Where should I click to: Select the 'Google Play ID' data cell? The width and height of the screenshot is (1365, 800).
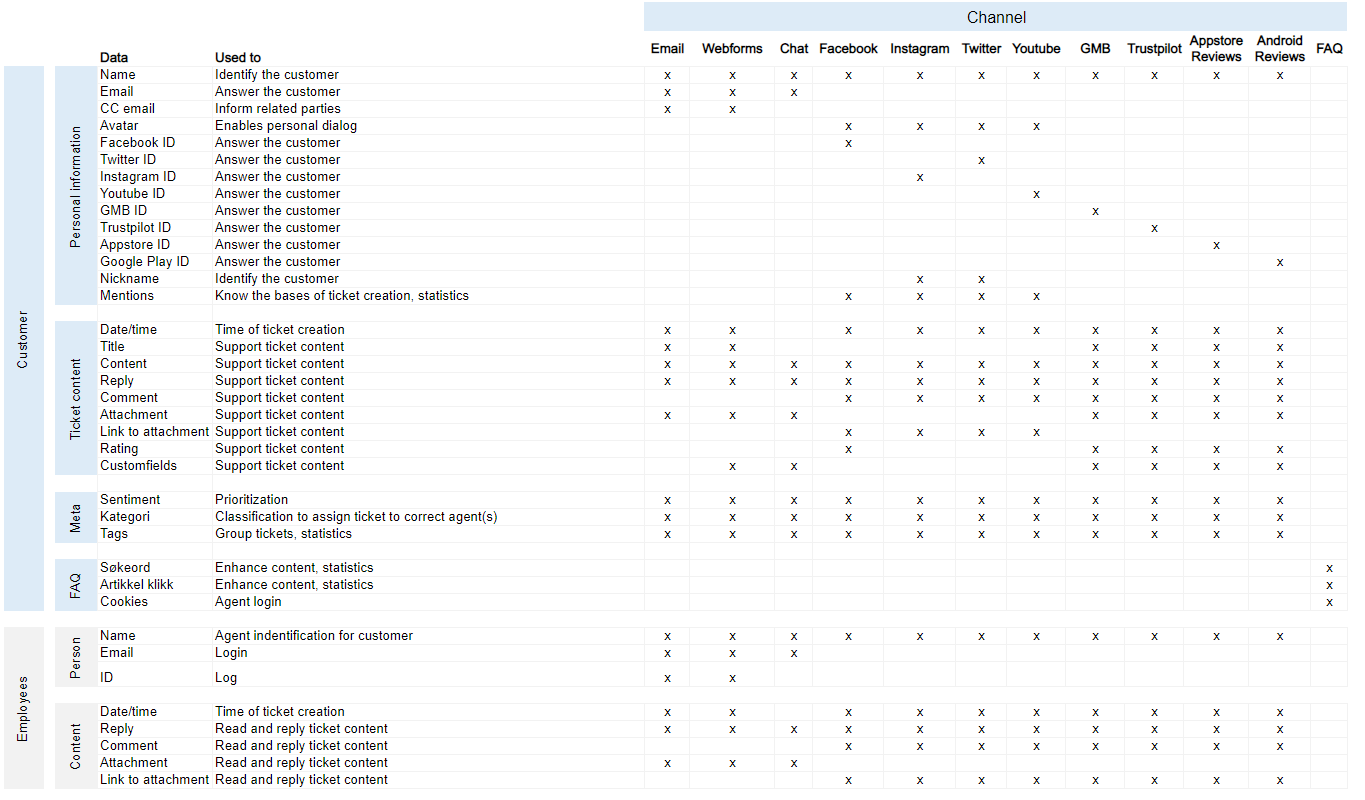(x=144, y=262)
